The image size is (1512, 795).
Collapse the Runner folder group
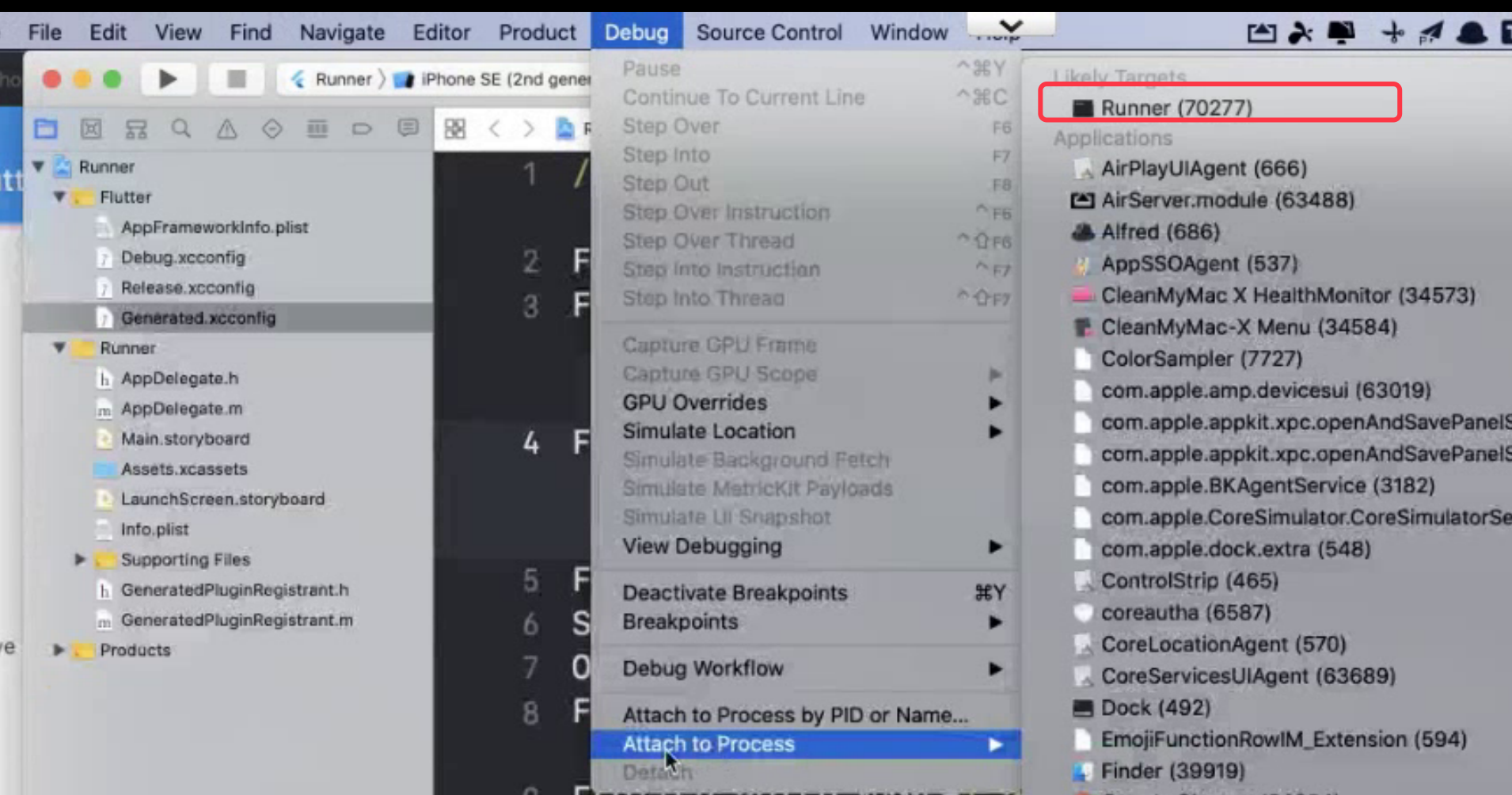[x=59, y=348]
